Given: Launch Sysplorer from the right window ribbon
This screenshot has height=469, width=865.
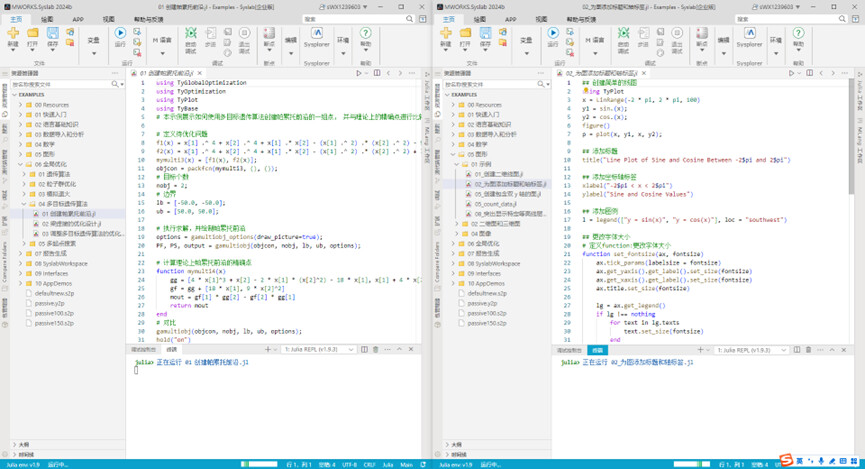Looking at the screenshot, I should (749, 34).
